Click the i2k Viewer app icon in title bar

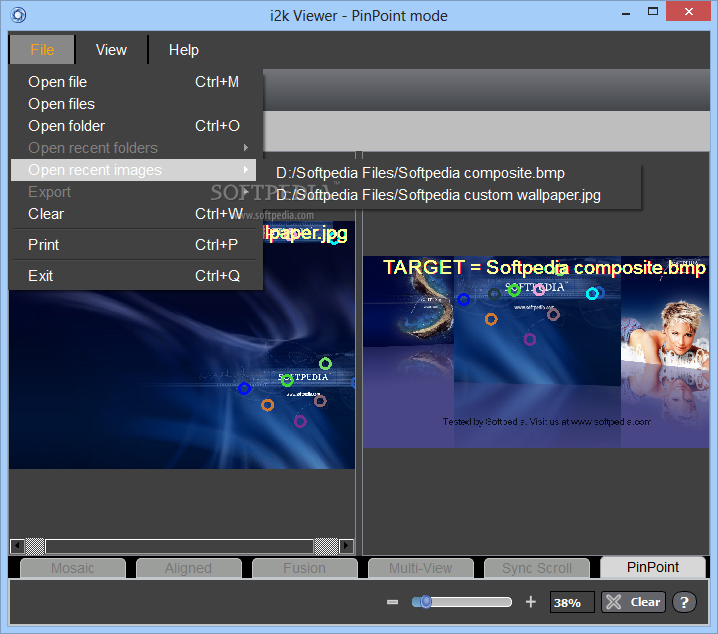click(x=18, y=15)
